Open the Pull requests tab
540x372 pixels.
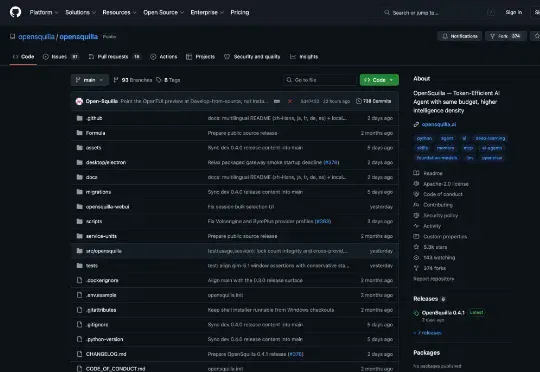115,56
